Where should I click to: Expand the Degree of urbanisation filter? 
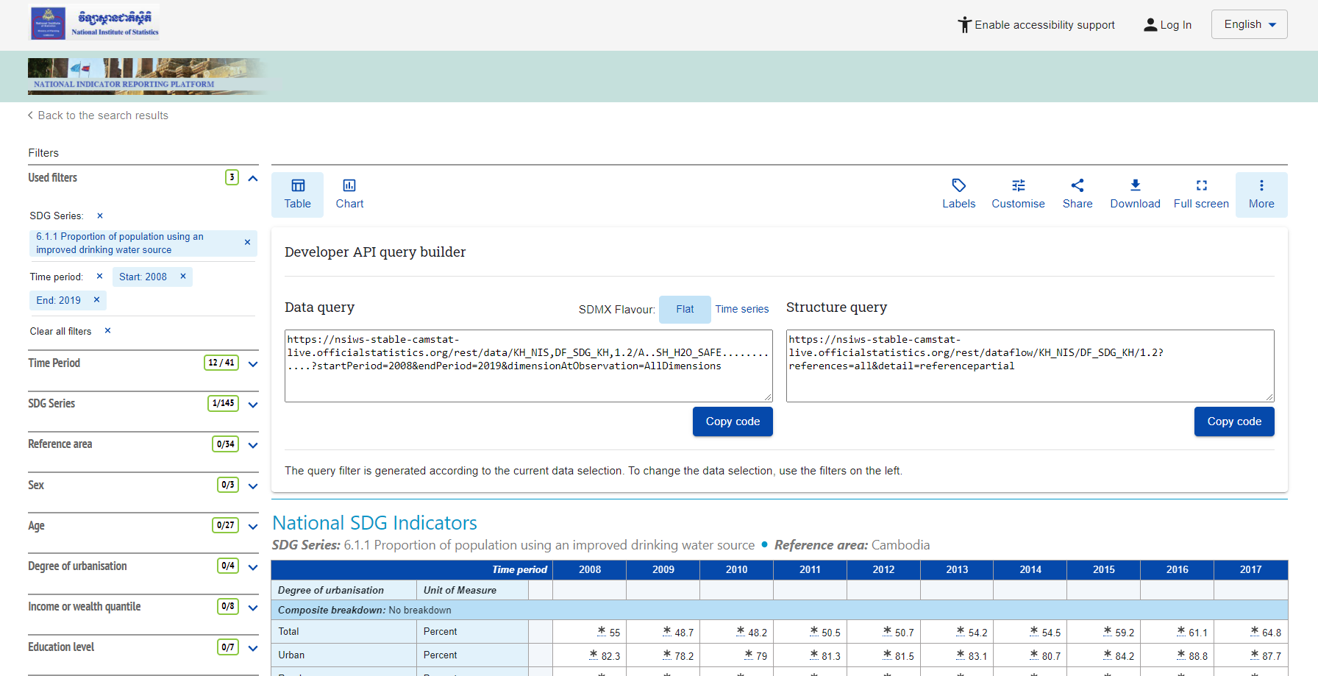(x=253, y=567)
